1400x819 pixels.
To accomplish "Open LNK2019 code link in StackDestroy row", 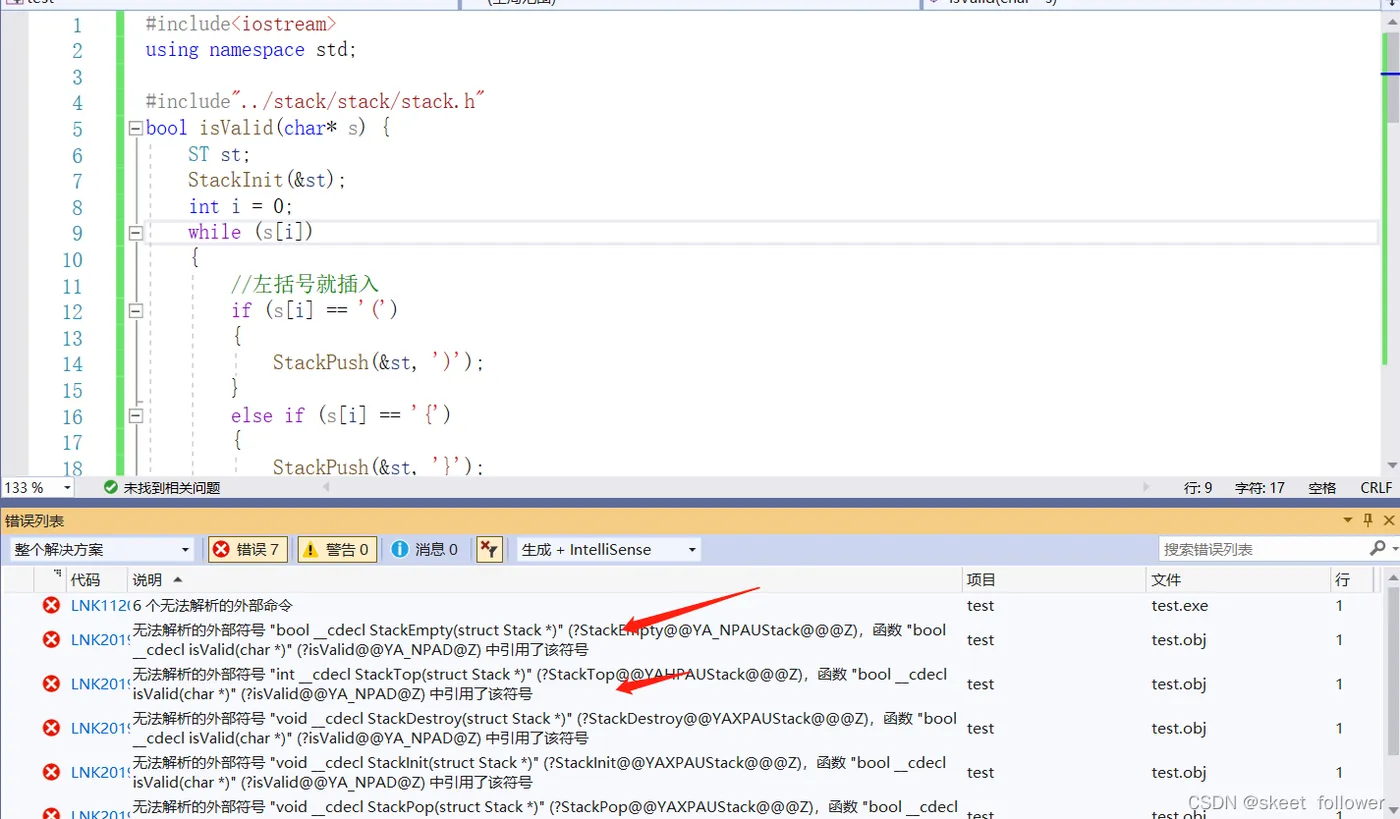I will point(99,728).
